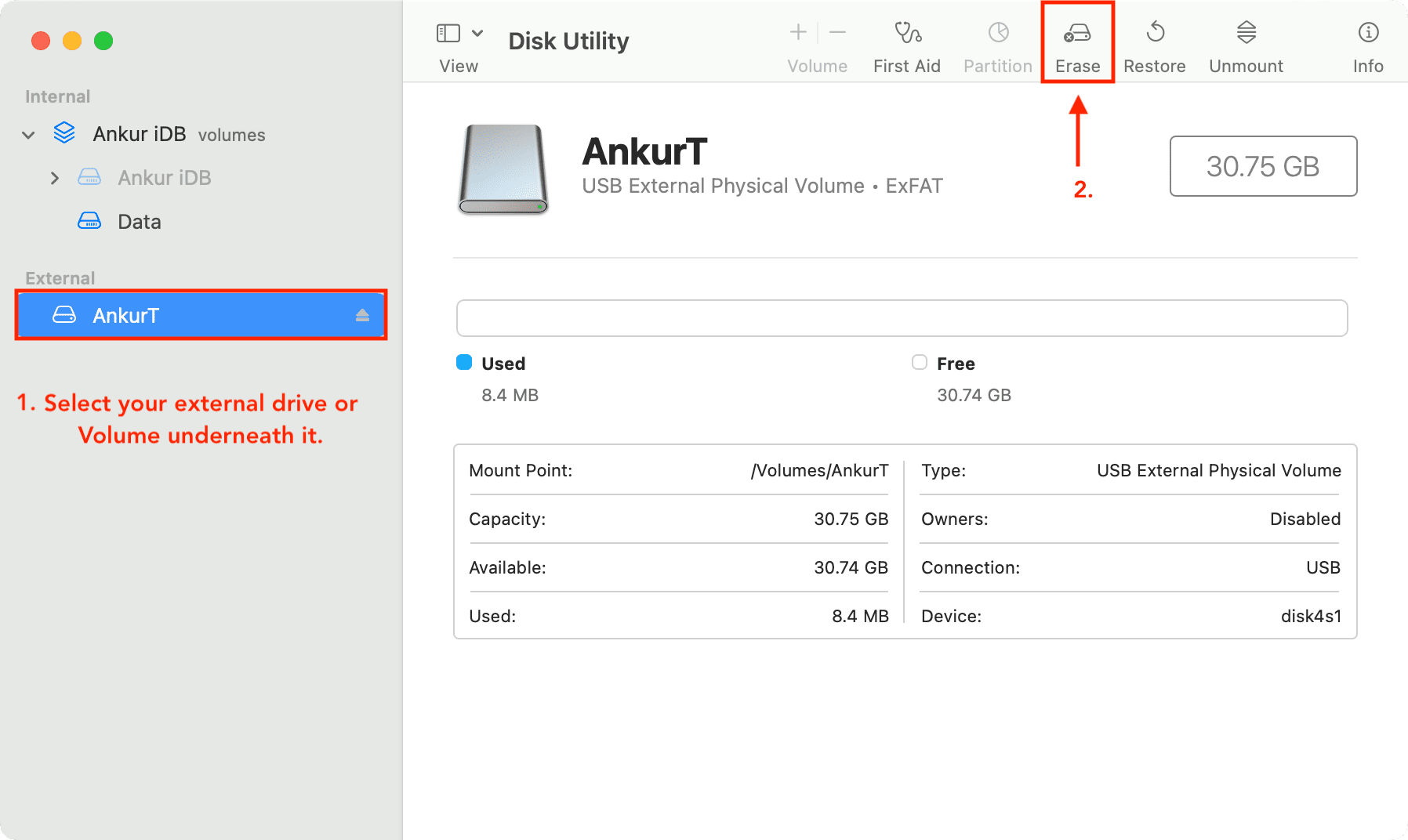1408x840 pixels.
Task: Click the Capacity 30.75 GB table value
Action: [x=851, y=519]
